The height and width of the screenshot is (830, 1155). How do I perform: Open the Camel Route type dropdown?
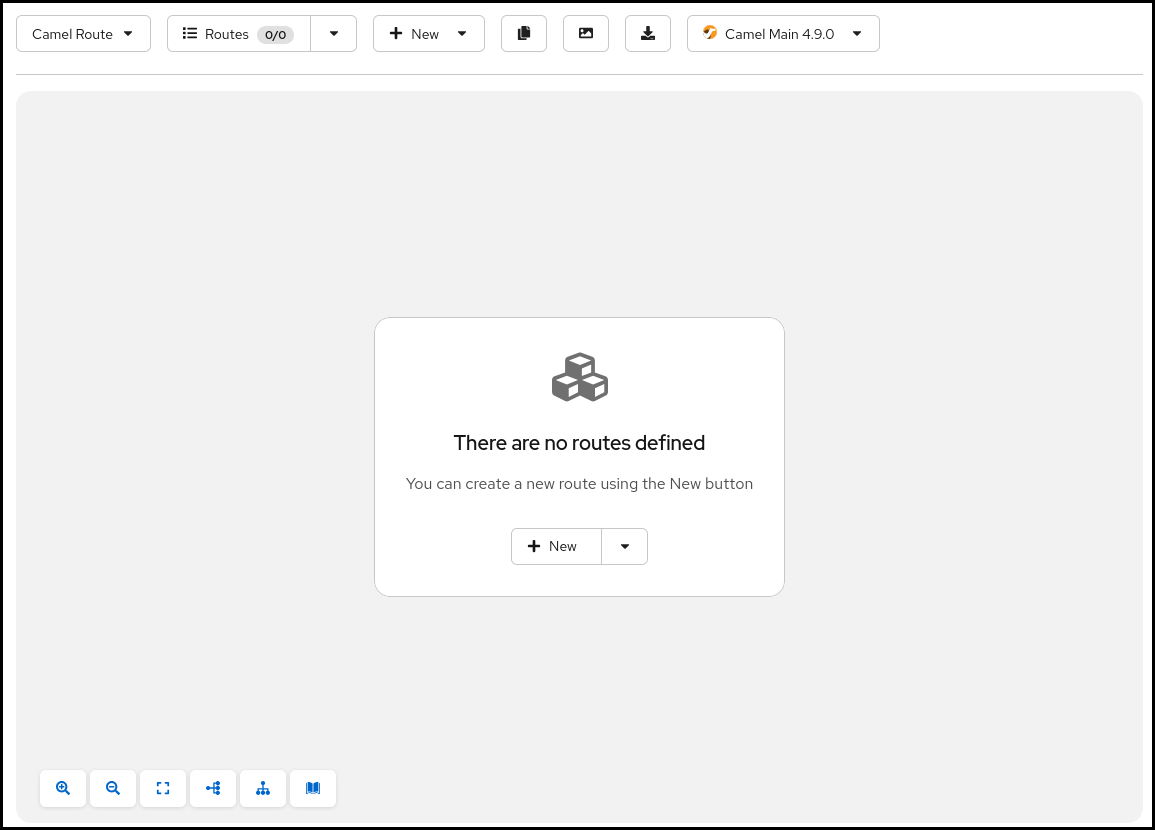point(83,34)
